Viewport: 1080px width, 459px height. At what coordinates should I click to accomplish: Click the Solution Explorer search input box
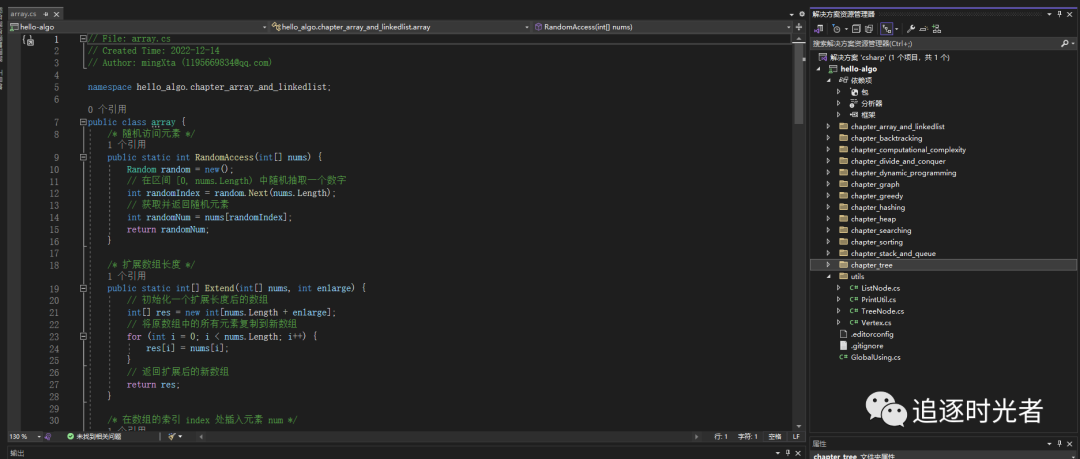930,44
